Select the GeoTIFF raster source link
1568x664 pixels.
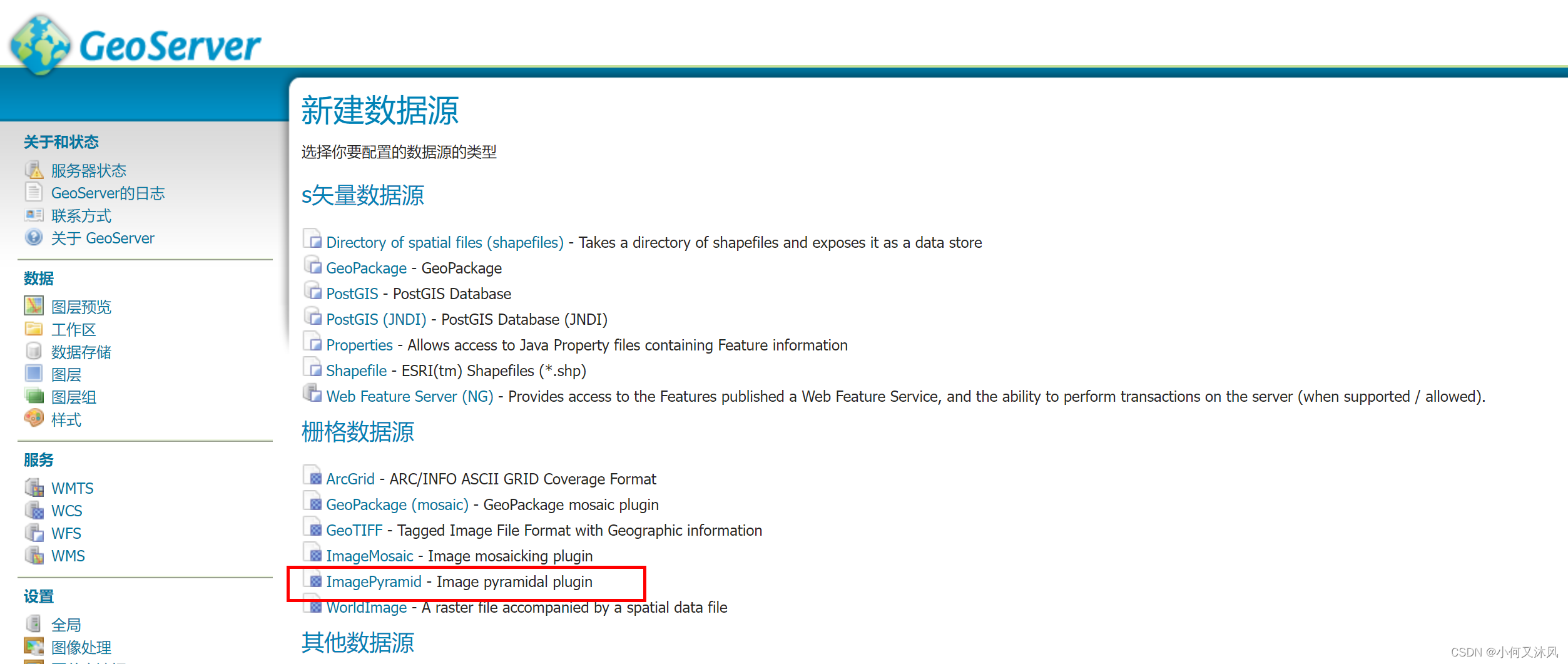click(x=354, y=531)
